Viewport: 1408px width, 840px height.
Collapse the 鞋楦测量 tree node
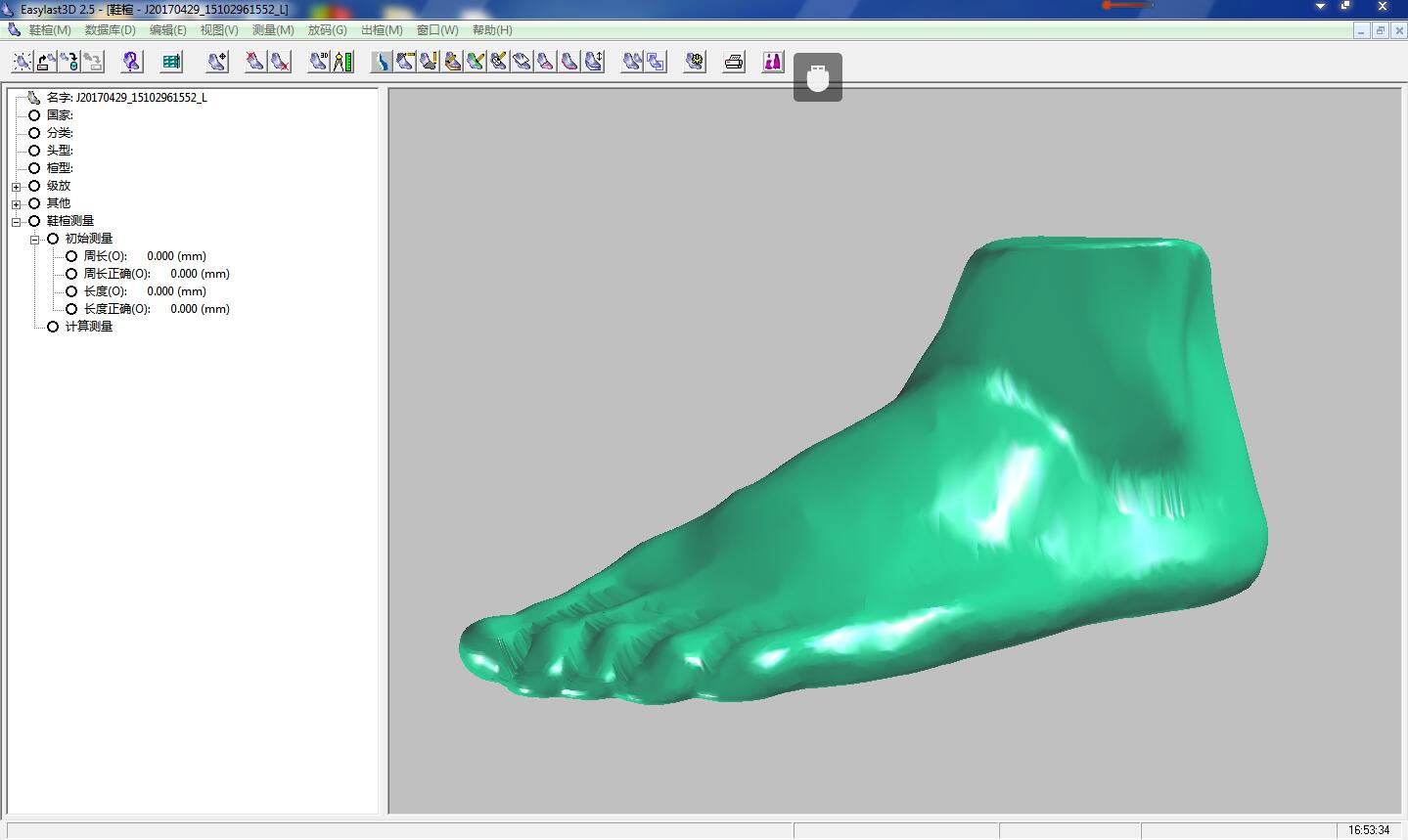click(16, 221)
